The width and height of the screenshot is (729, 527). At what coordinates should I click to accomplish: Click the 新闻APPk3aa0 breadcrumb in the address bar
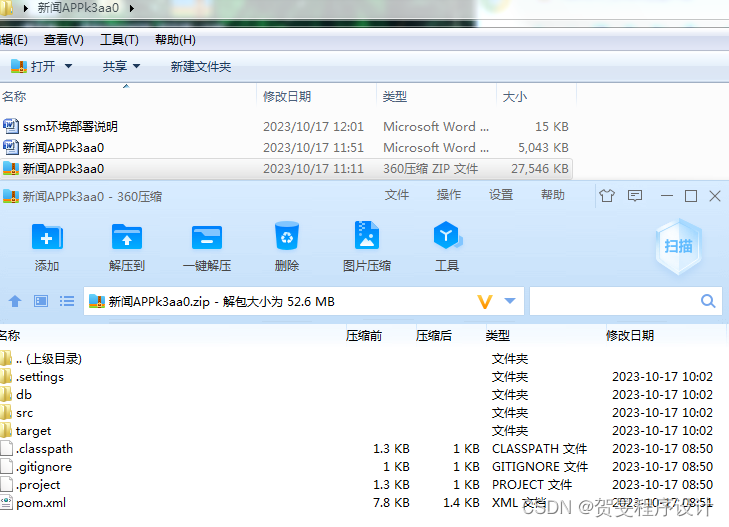[78, 8]
